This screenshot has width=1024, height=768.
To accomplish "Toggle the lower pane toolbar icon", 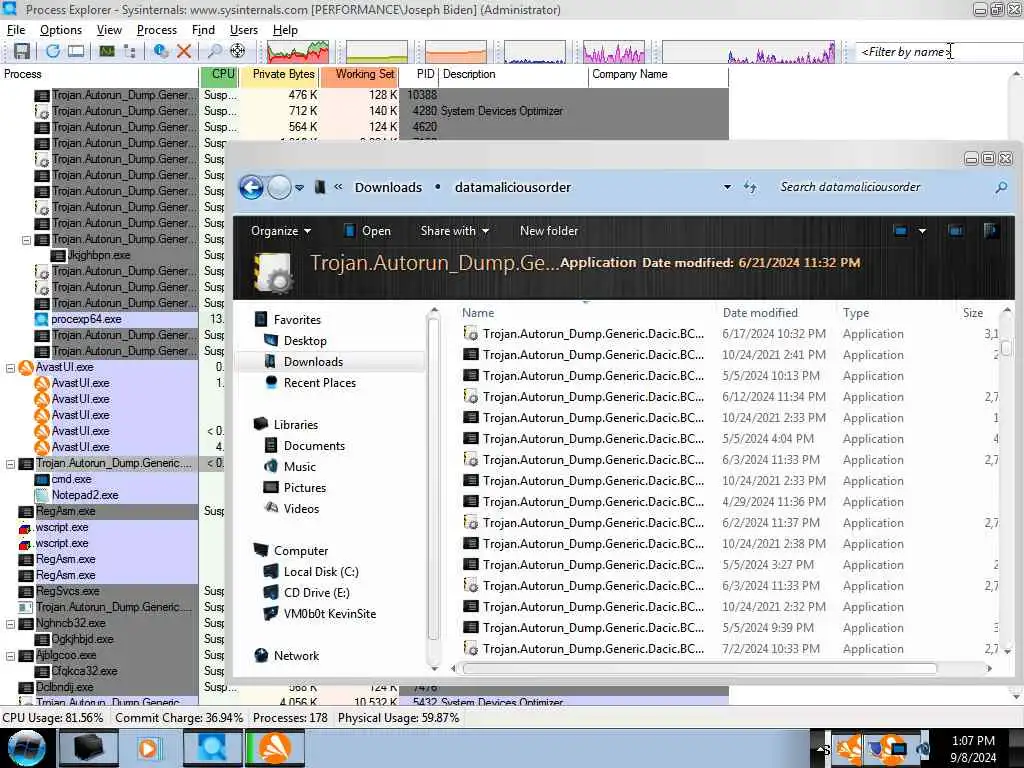I will (76, 51).
